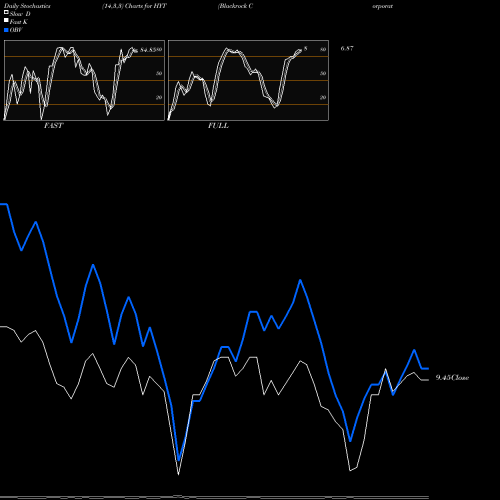Click the 'Fast K' legend label
Screen dimensions: 500x500
19,22
